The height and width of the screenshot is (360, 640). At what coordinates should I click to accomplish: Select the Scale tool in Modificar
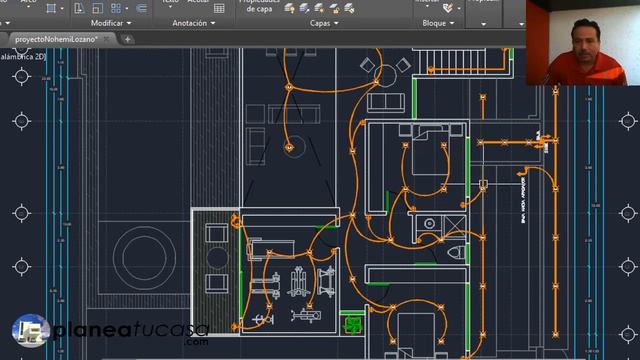98,8
